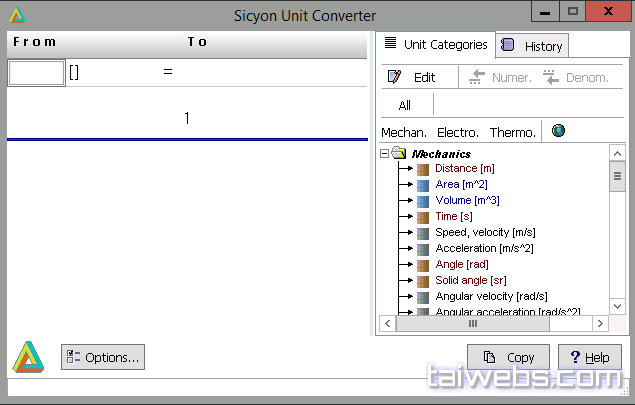Click the Time [s] unit icon

pyautogui.click(x=423, y=217)
